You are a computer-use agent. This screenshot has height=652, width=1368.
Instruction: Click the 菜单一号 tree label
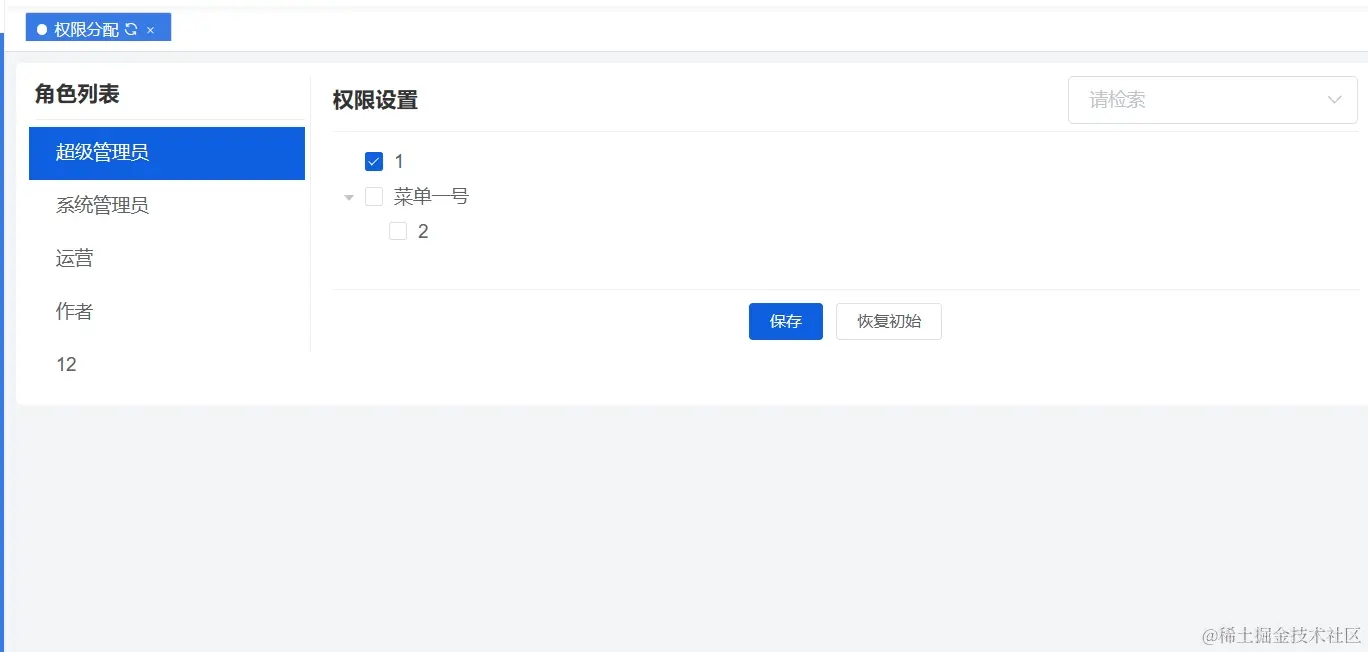[x=431, y=196]
